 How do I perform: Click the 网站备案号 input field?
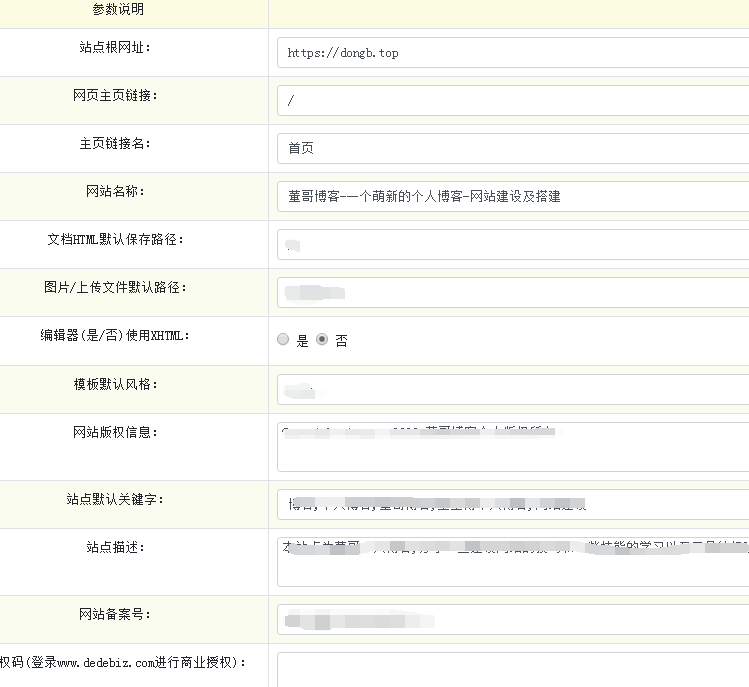(513, 619)
